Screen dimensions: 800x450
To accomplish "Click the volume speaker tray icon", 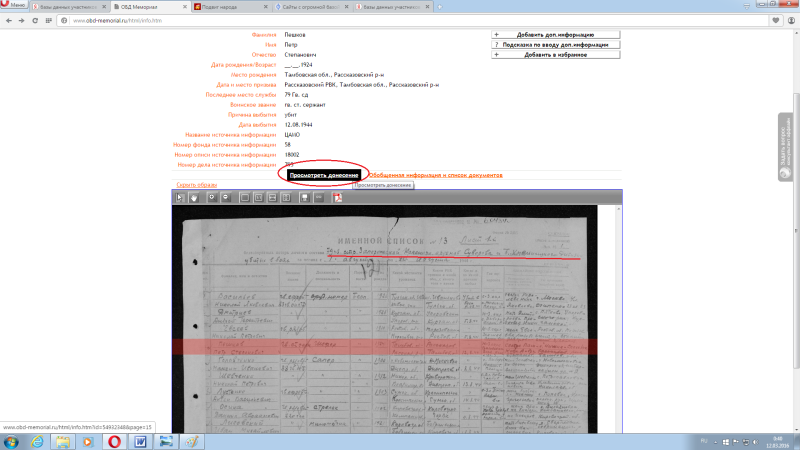I will click(756, 442).
